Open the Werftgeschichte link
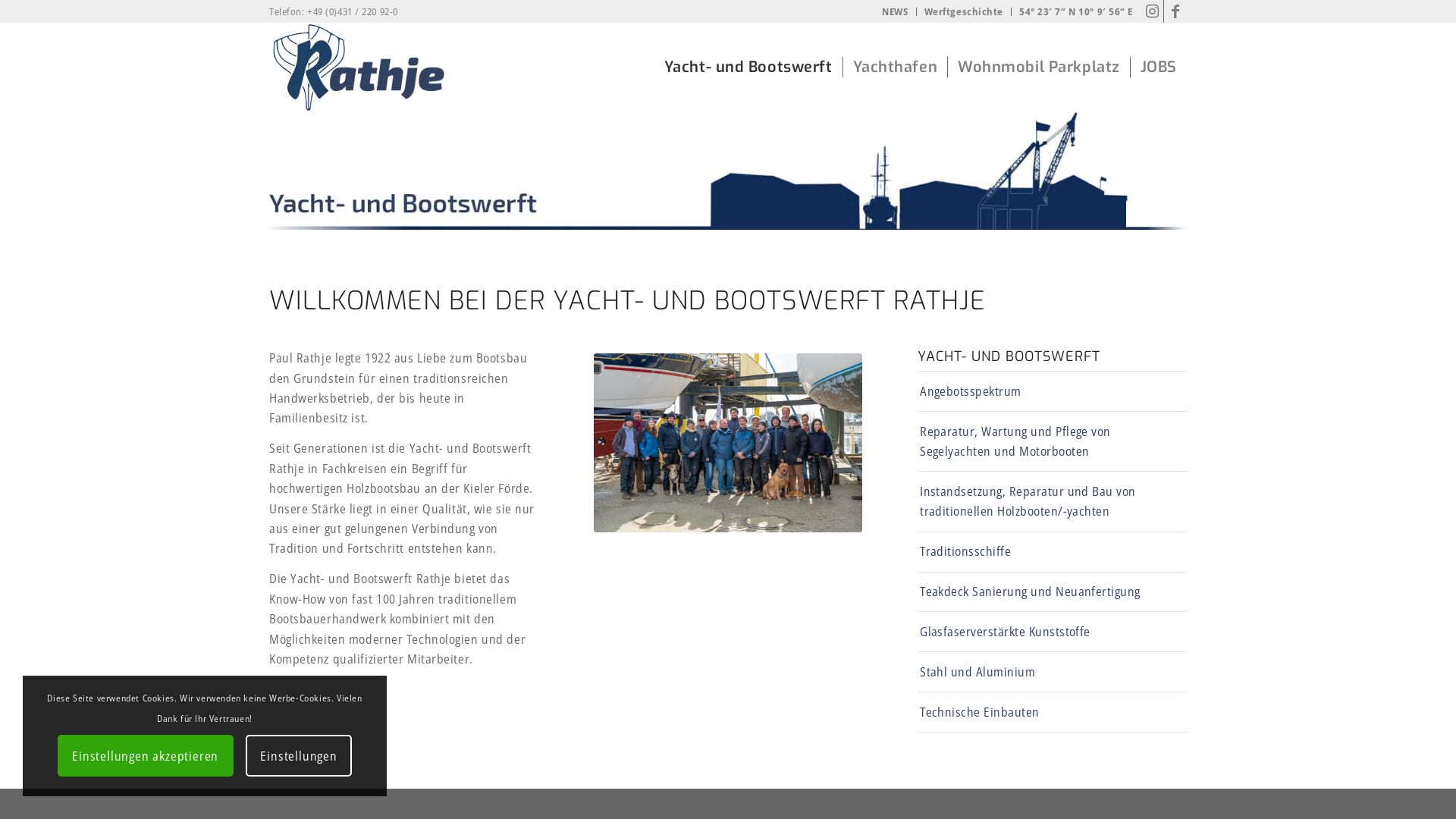The image size is (1456, 819). (963, 11)
